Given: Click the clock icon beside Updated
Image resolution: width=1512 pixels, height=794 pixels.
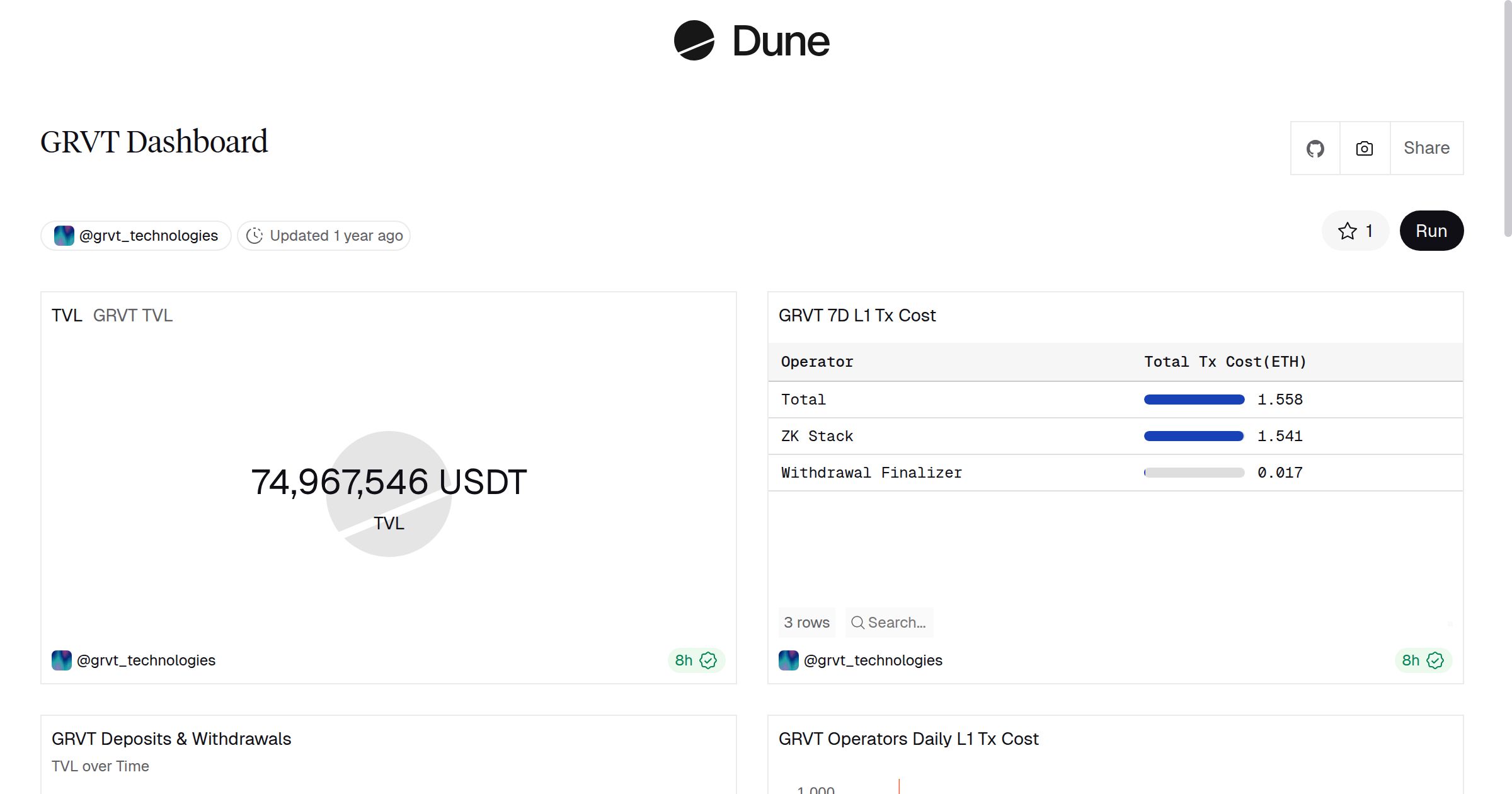Looking at the screenshot, I should tap(255, 236).
